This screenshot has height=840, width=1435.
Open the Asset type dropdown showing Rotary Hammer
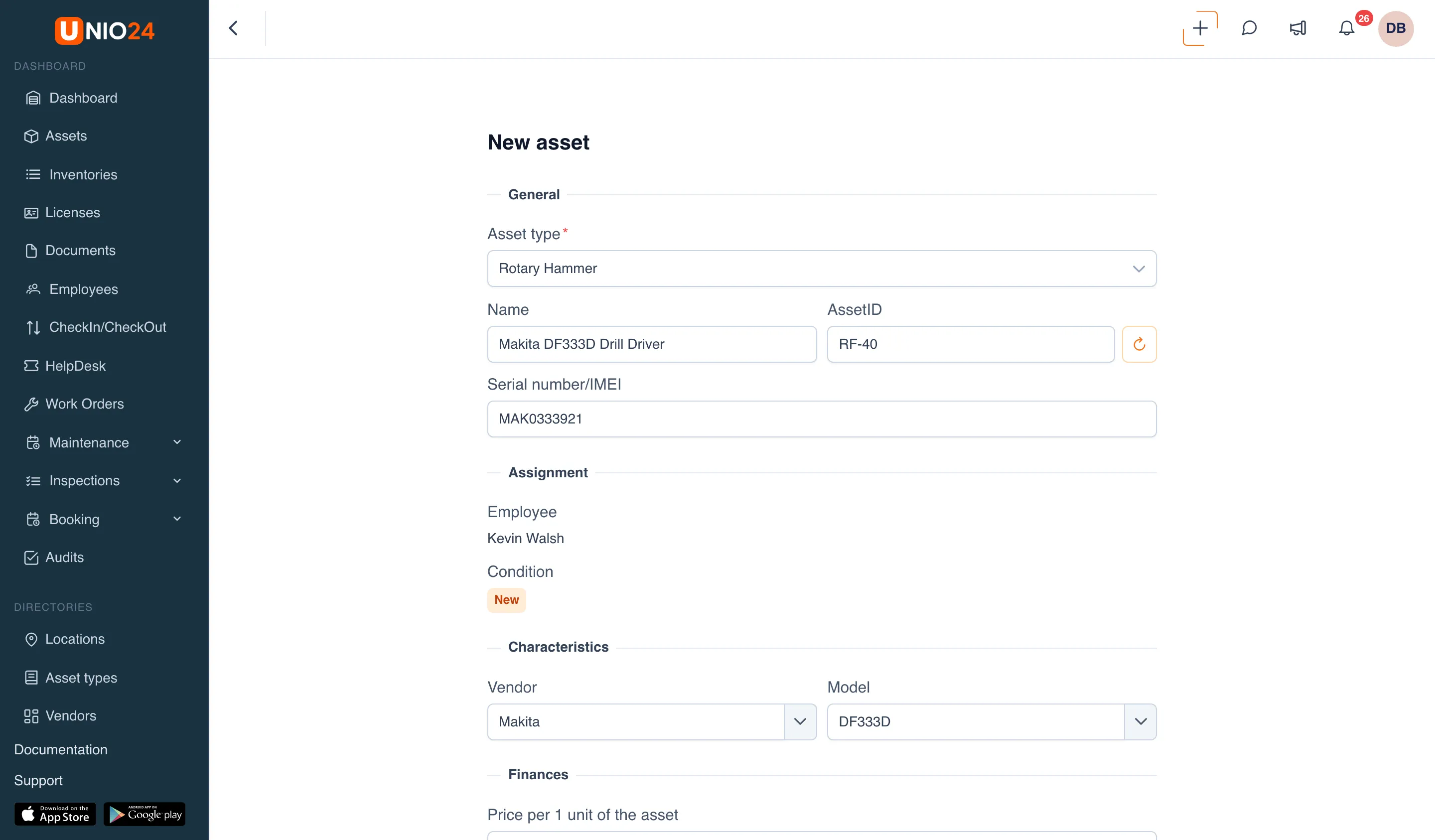(x=822, y=268)
